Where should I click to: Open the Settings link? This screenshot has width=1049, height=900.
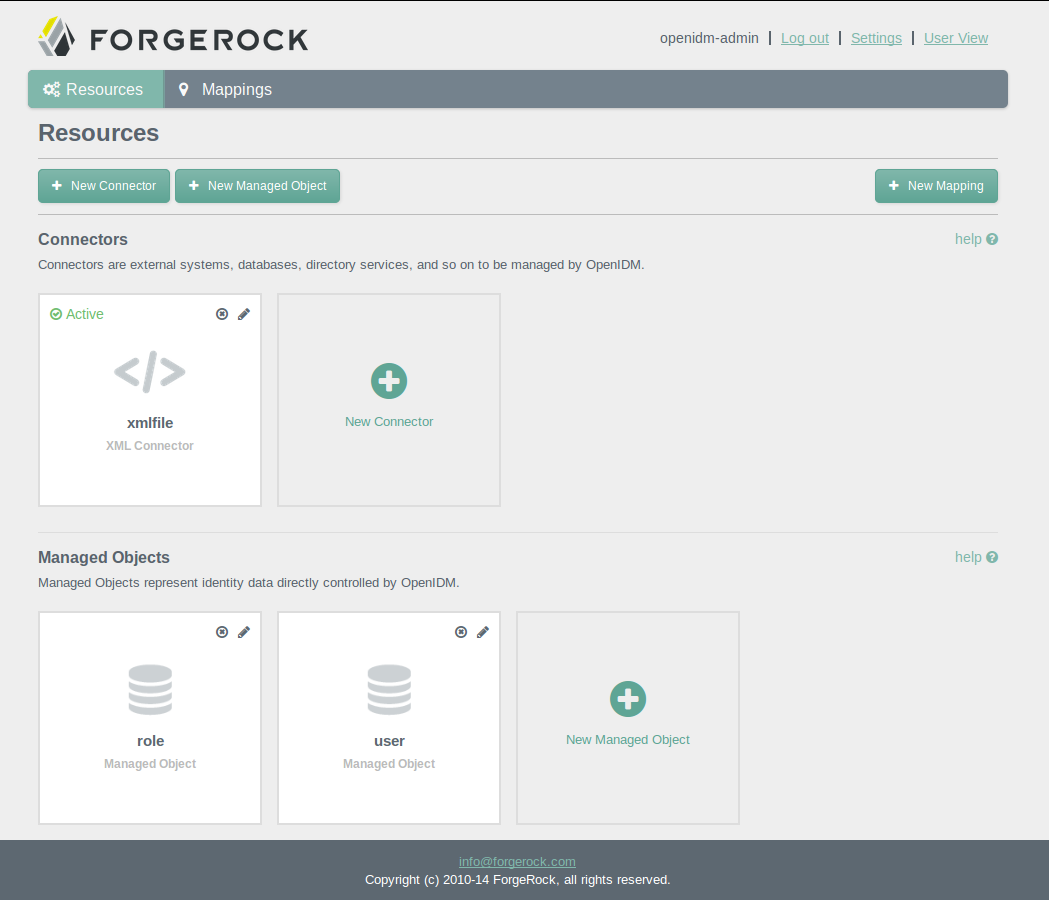pos(876,38)
